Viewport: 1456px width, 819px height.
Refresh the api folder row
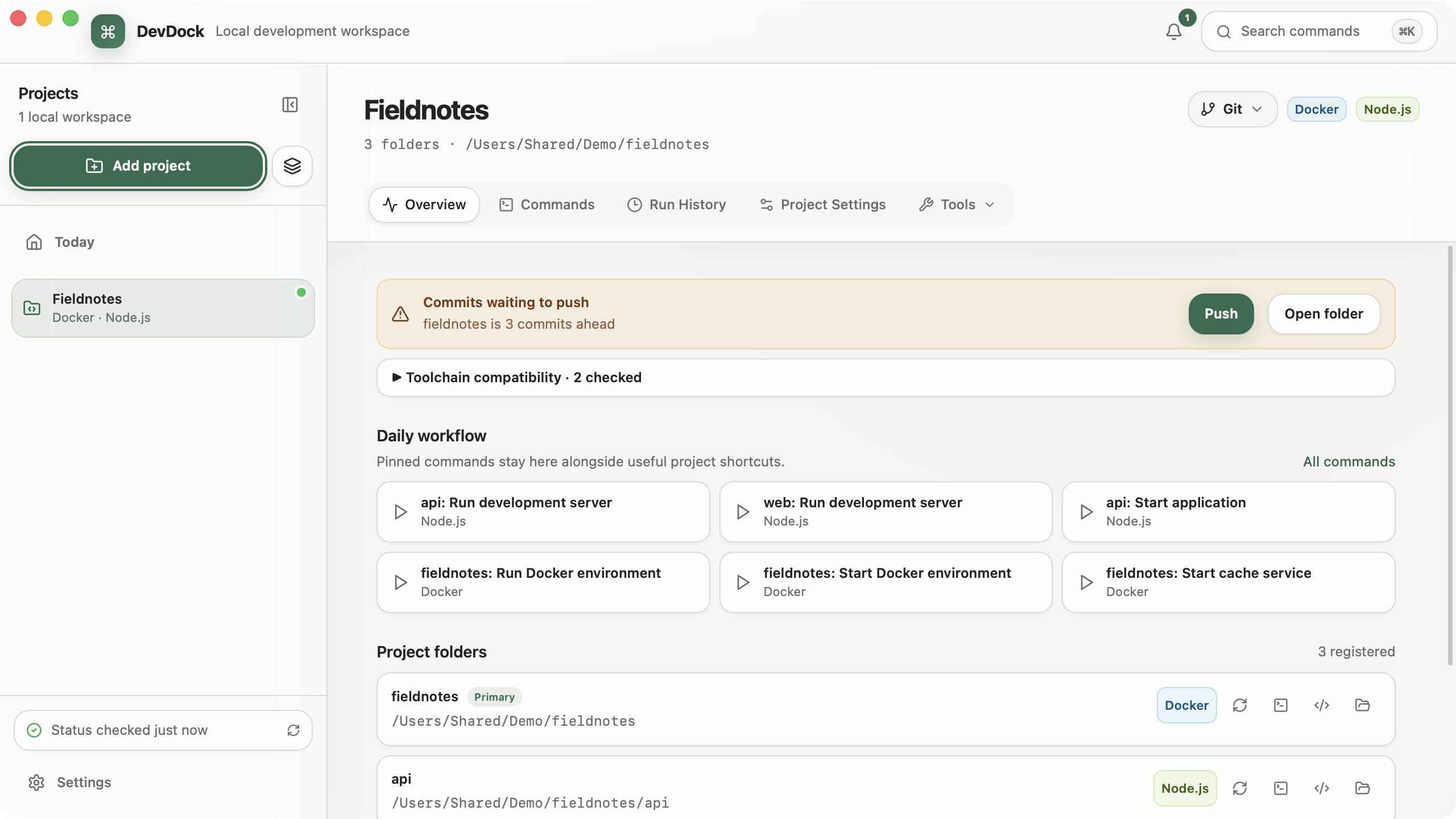[1240, 788]
